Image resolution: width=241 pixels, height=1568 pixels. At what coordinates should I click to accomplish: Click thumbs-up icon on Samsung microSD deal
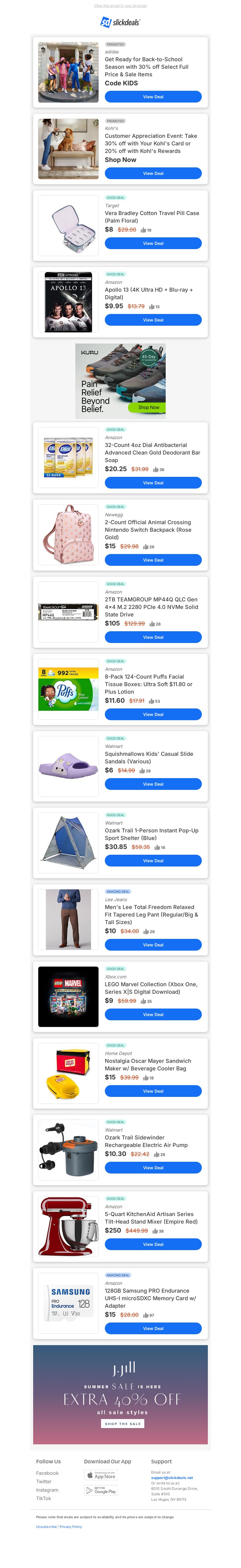click(x=146, y=1315)
